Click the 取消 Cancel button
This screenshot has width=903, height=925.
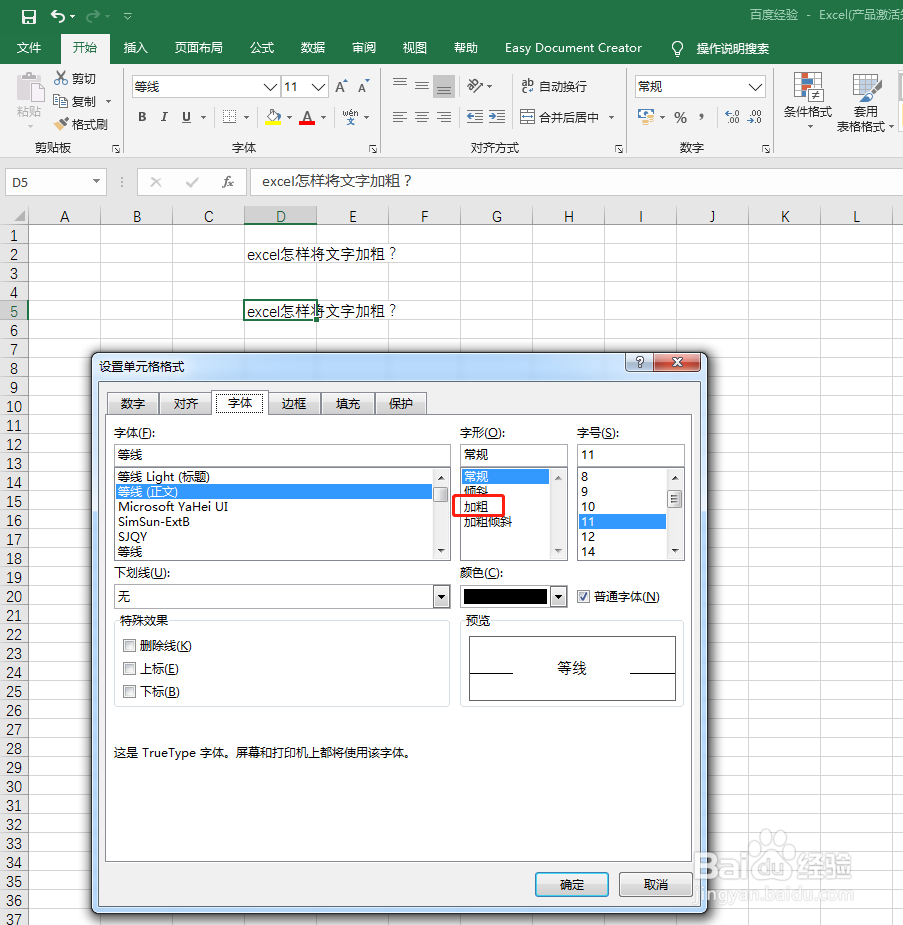pos(655,884)
